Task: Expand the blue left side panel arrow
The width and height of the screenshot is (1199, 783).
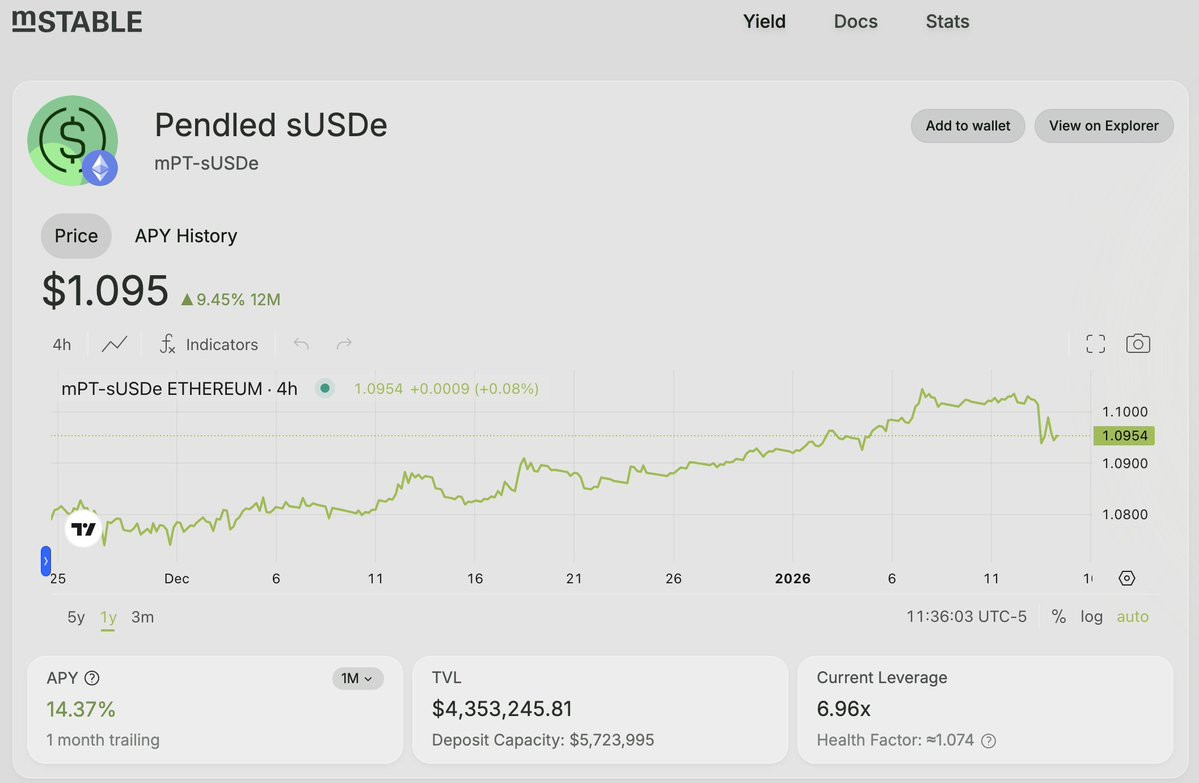Action: tap(45, 561)
